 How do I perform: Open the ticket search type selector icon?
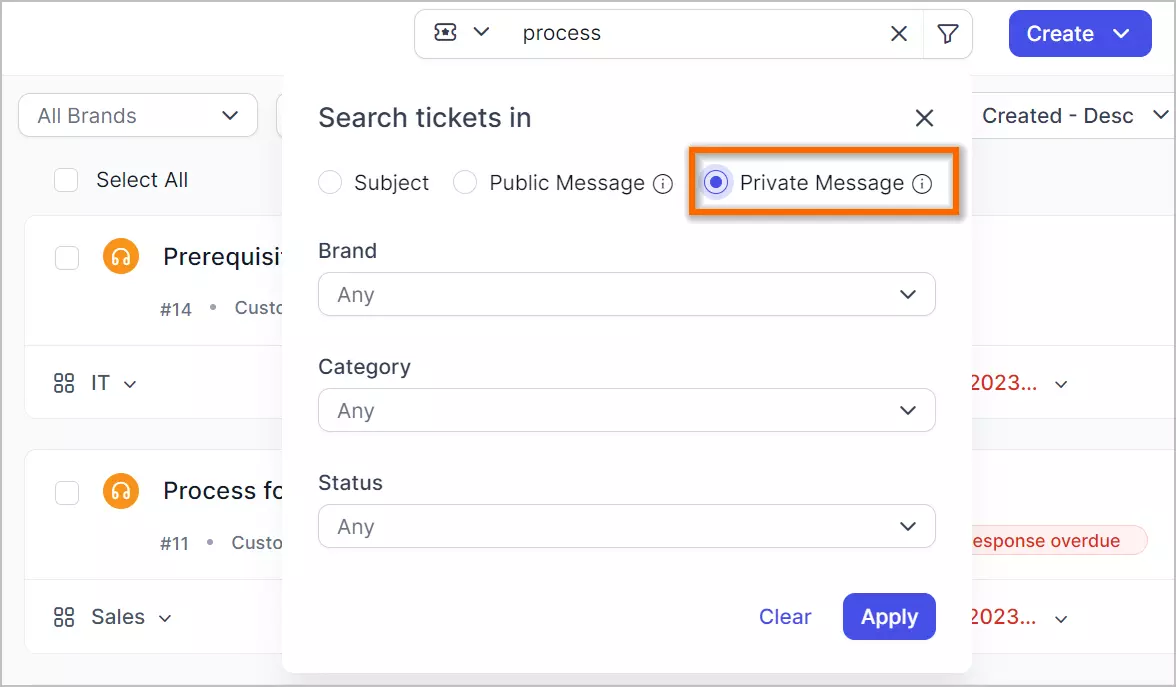pyautogui.click(x=460, y=32)
